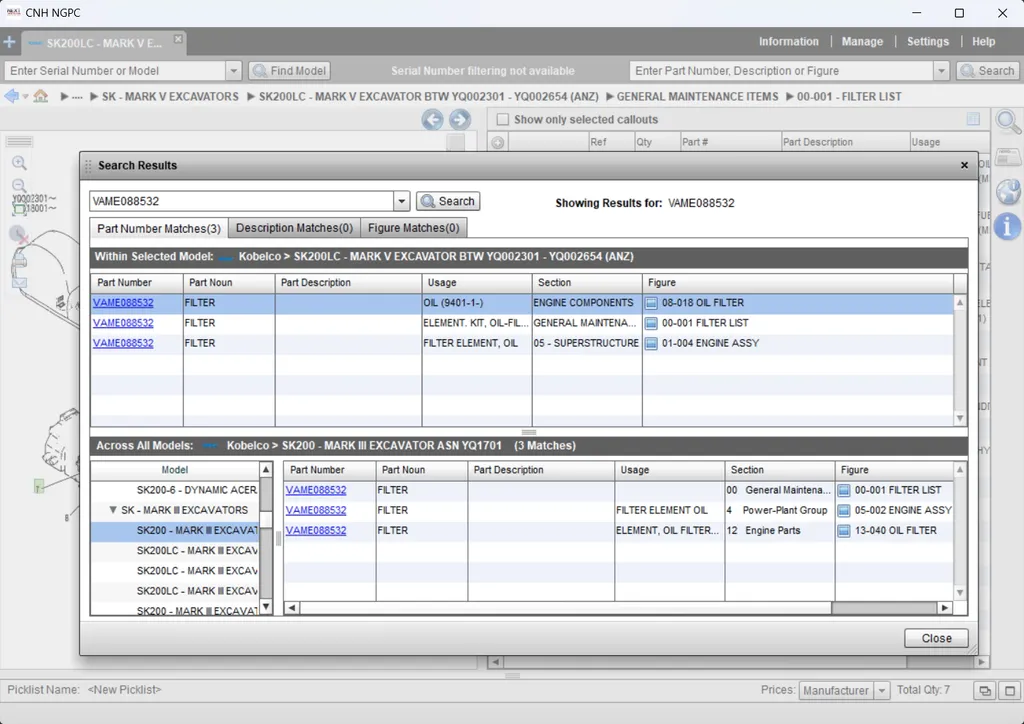
Task: Open VAME088532 link in OIL (9401-1-) row
Action: pyautogui.click(x=123, y=303)
